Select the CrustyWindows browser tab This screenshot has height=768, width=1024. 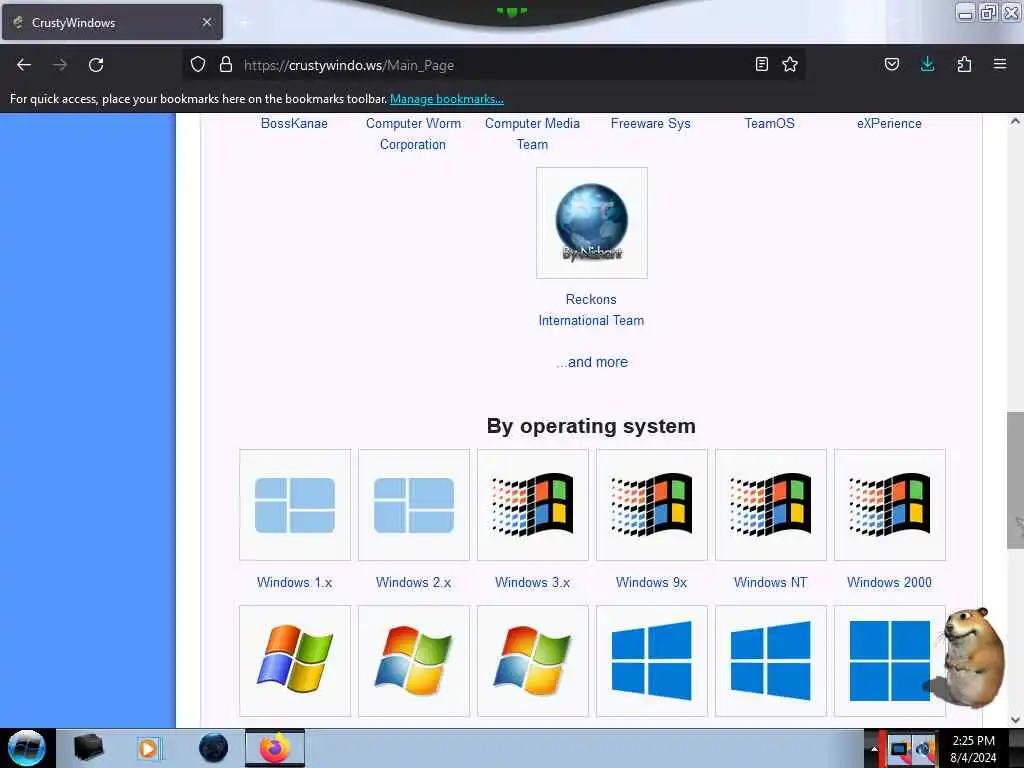pos(112,22)
